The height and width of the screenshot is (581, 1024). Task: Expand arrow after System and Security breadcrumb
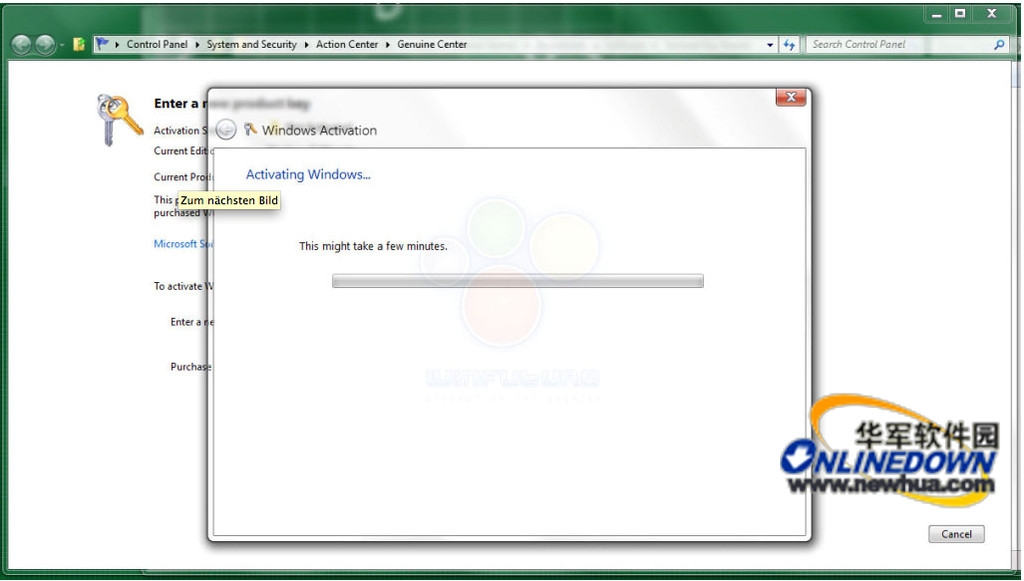point(306,44)
